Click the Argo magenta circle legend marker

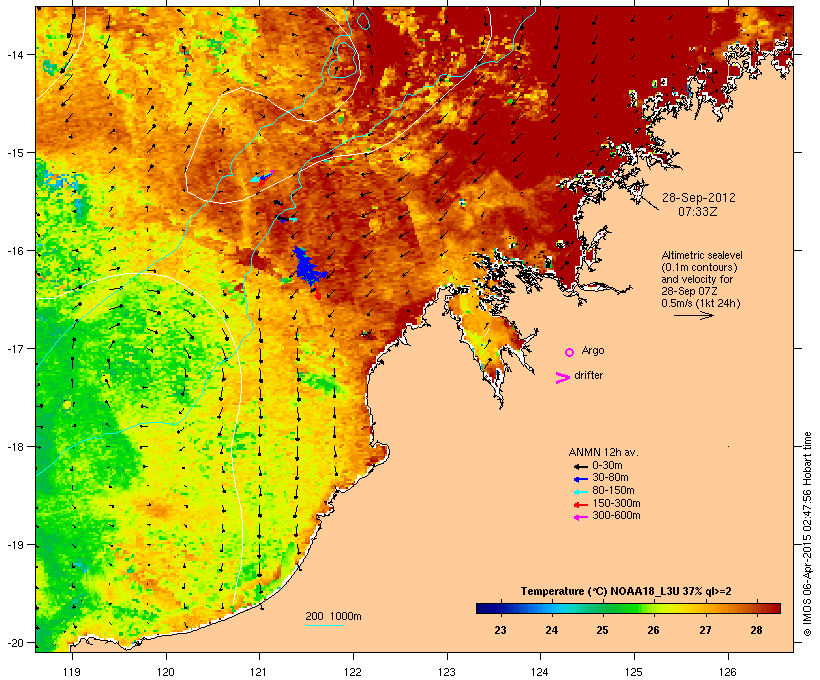[x=570, y=353]
